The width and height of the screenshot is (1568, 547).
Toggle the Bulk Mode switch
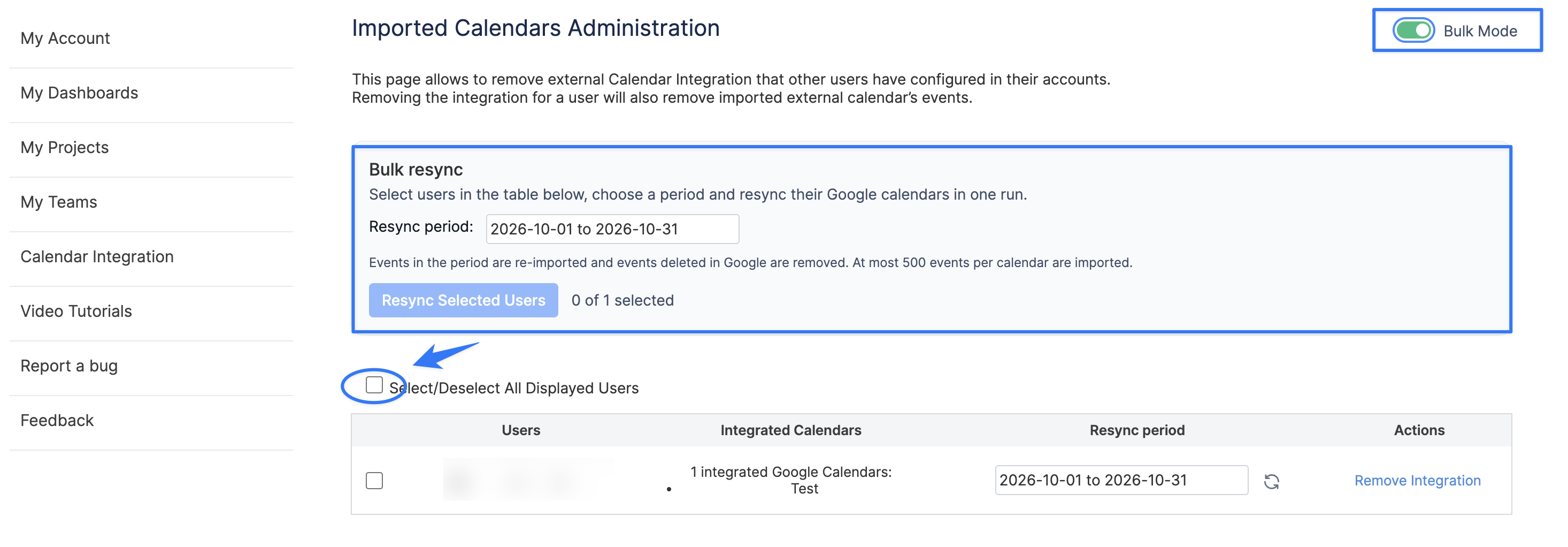(x=1413, y=31)
